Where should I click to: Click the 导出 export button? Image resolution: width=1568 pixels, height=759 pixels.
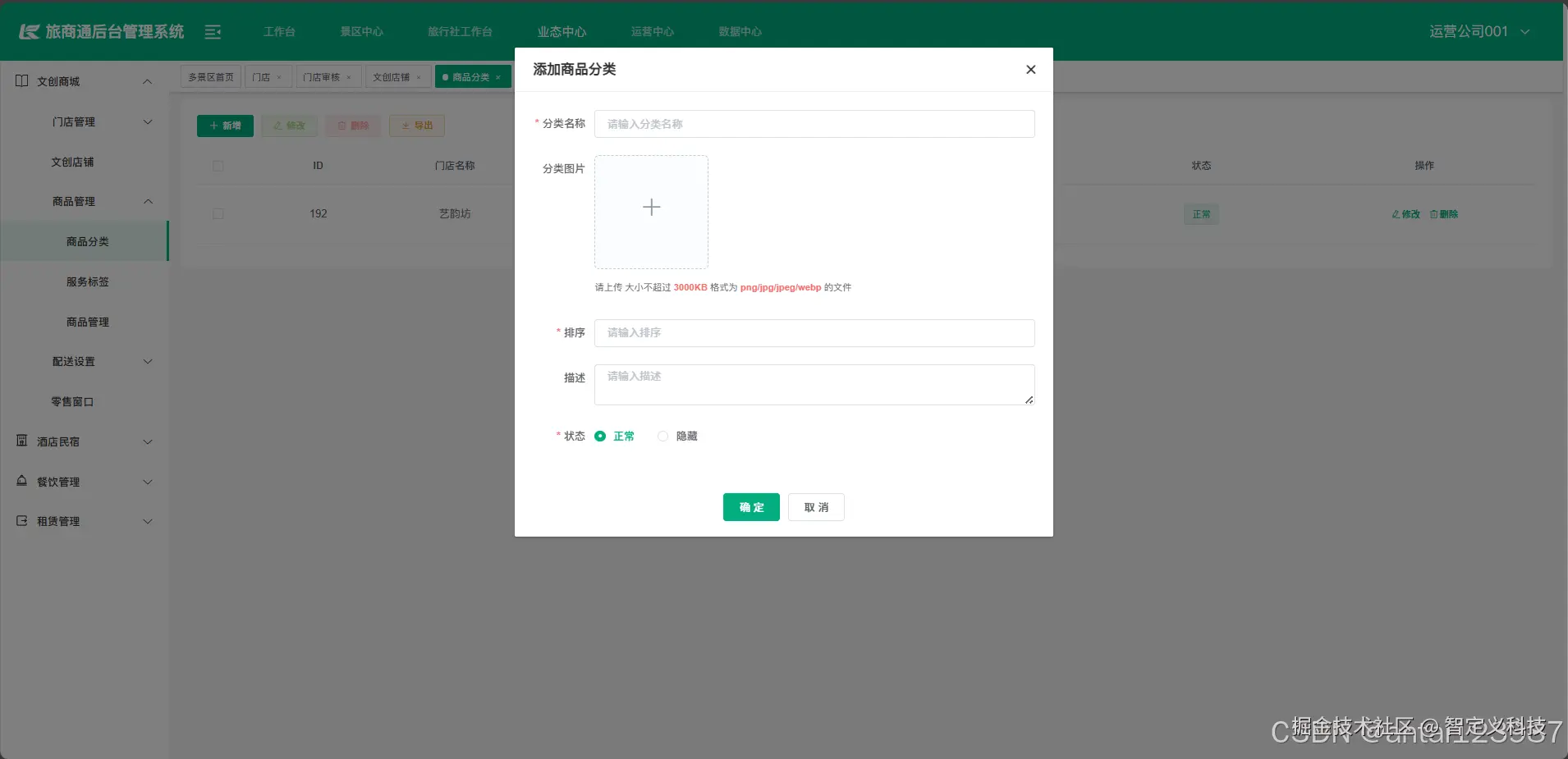[x=417, y=126]
